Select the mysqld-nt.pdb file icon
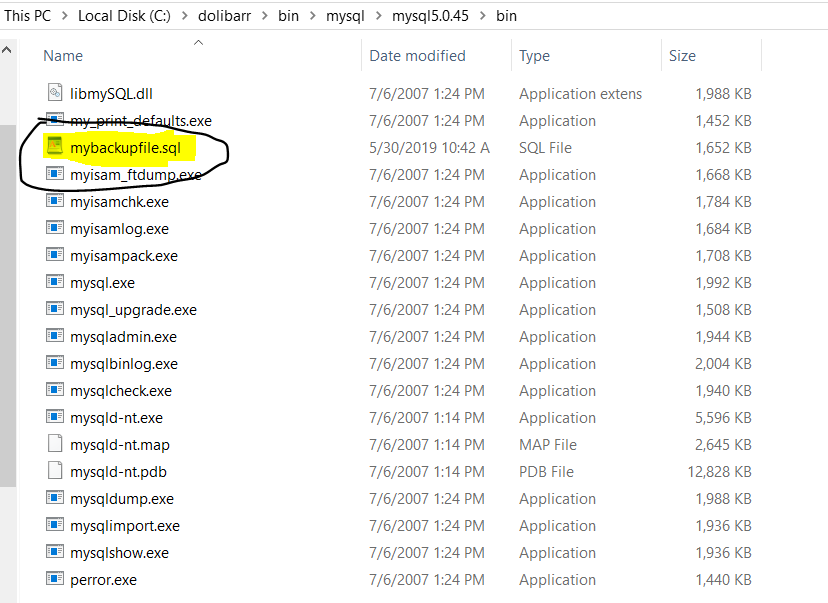Image resolution: width=828 pixels, height=603 pixels. tap(55, 471)
